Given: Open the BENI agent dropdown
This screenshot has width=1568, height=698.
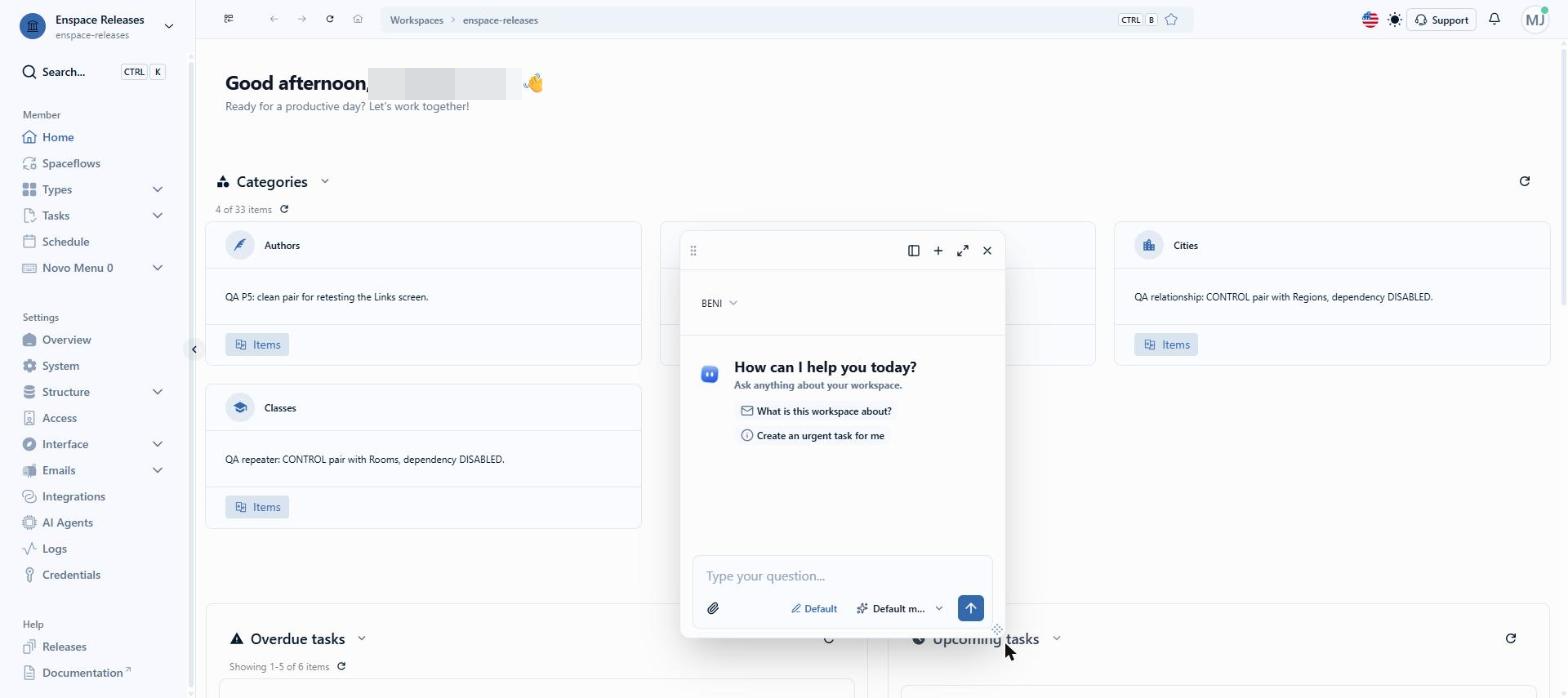Looking at the screenshot, I should (719, 303).
